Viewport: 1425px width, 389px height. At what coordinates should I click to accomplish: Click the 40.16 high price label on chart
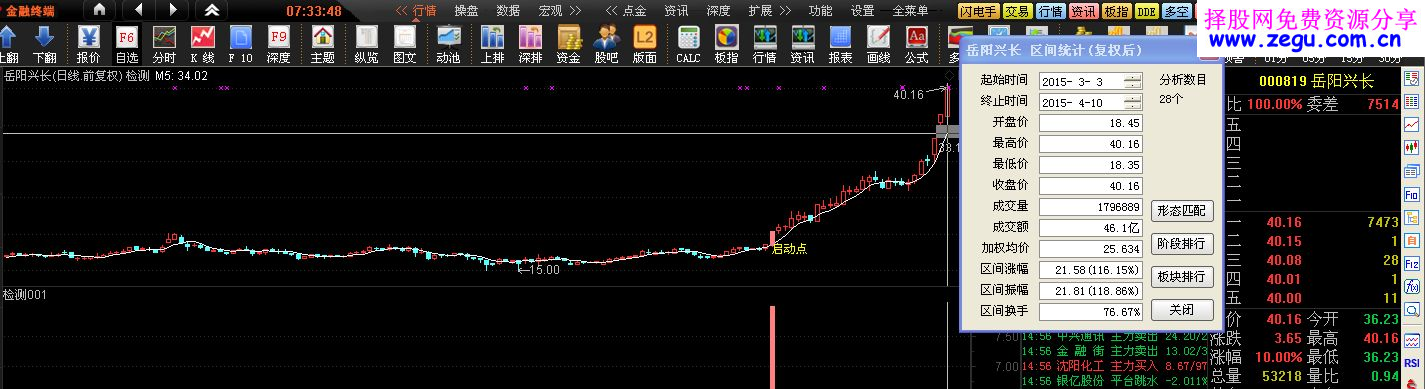point(908,95)
